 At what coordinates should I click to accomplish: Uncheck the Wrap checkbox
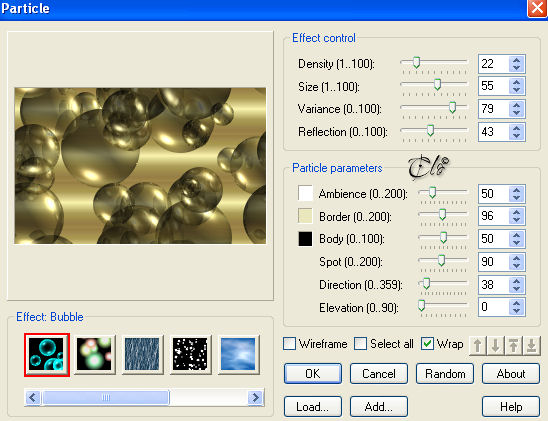coord(427,344)
